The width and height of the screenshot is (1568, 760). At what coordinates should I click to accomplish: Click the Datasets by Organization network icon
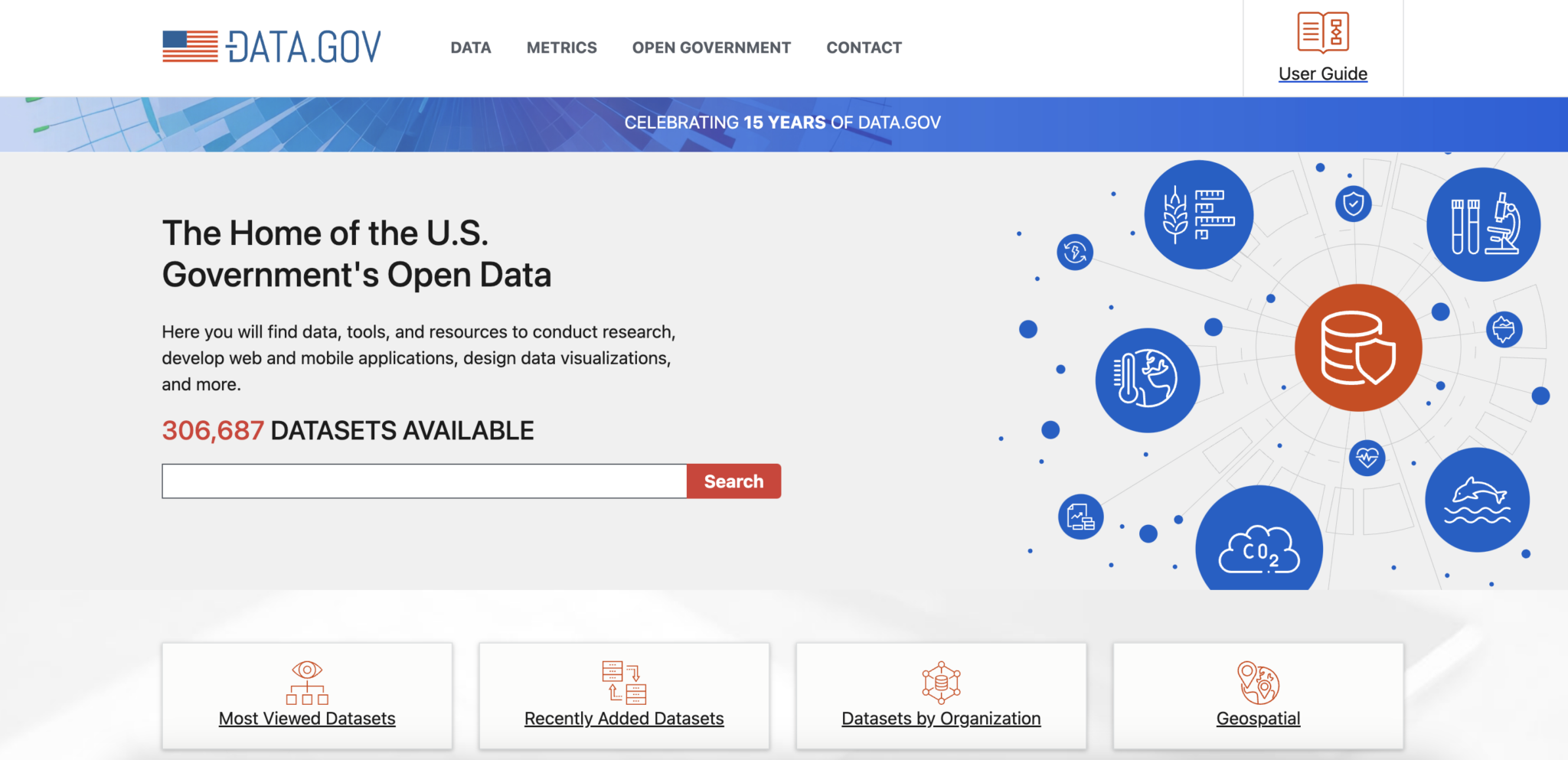(940, 683)
